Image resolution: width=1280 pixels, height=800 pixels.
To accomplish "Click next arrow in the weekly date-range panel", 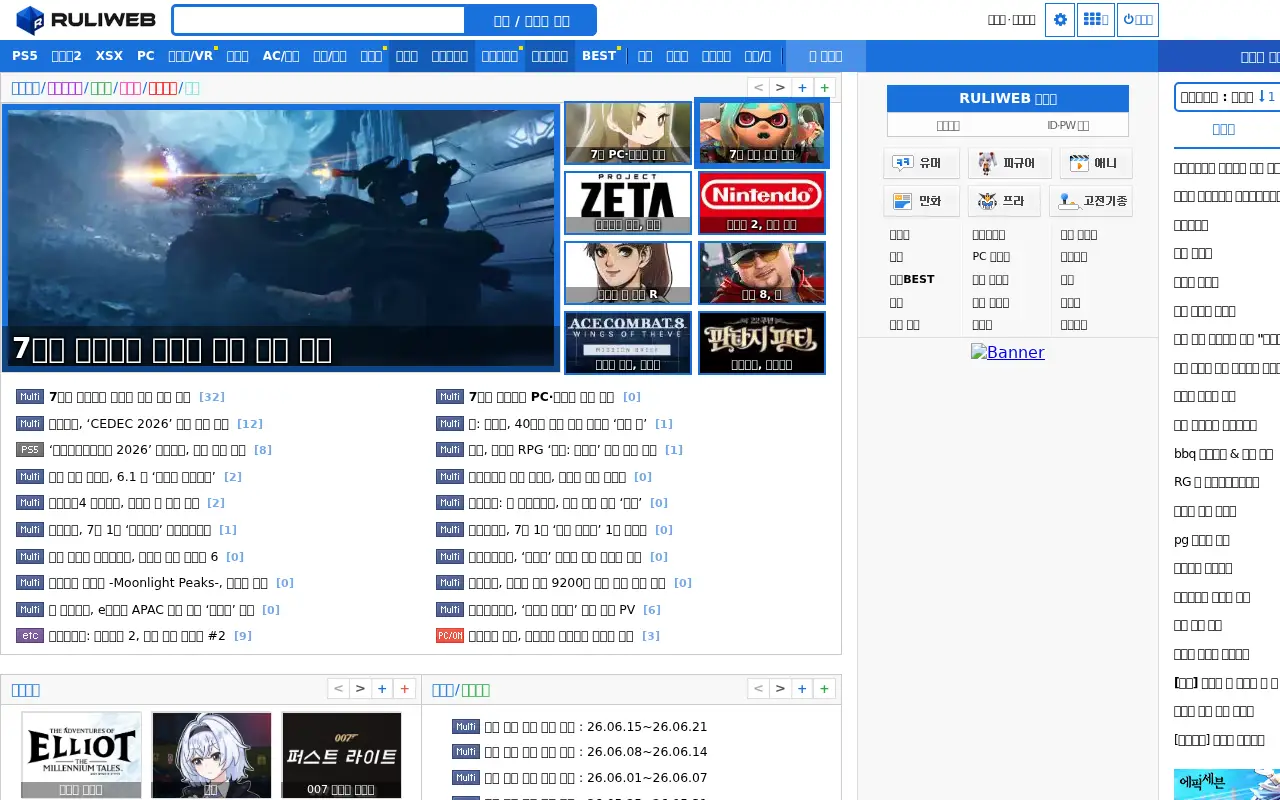I will (x=780, y=689).
